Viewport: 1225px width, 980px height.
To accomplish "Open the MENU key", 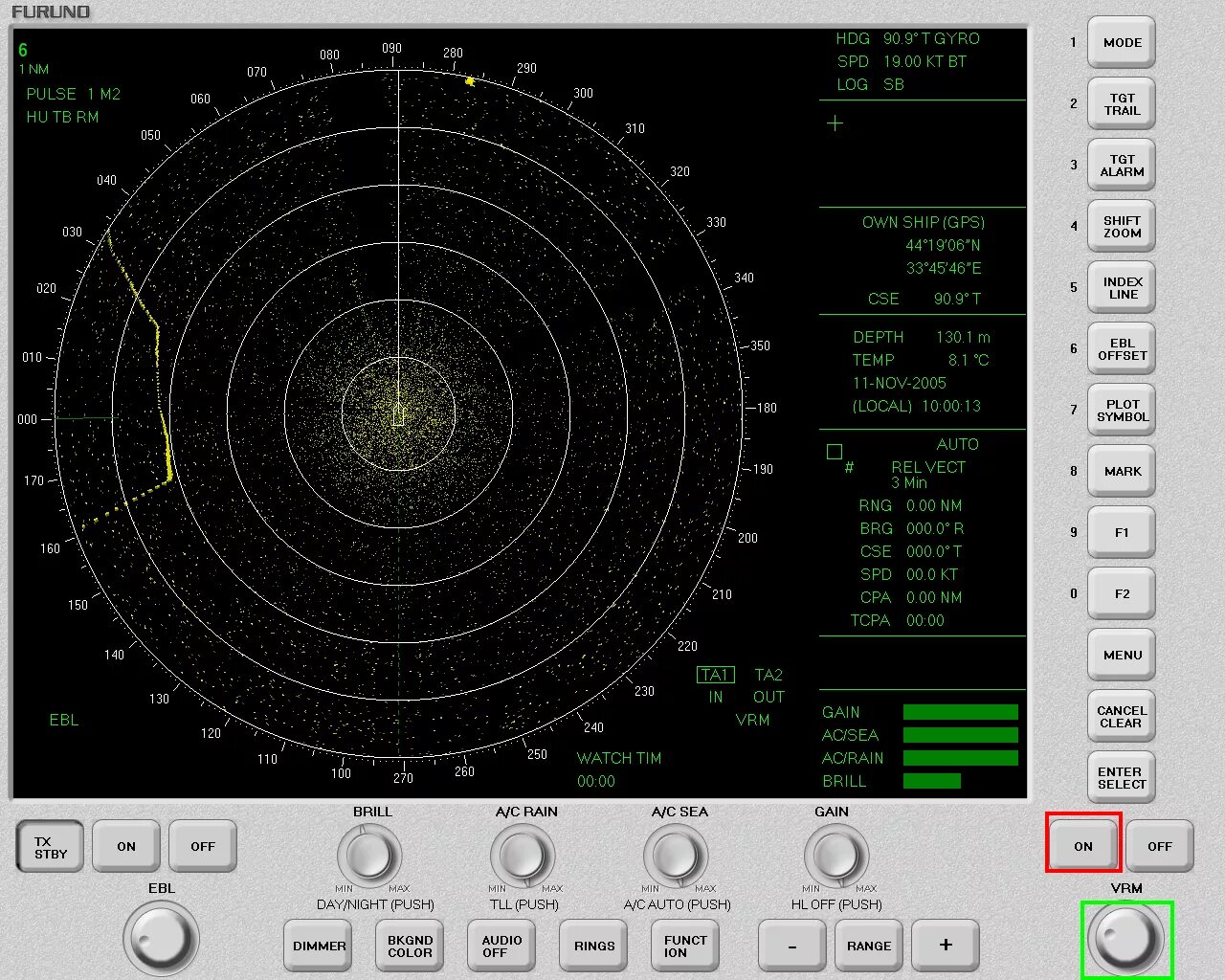I will [x=1122, y=656].
